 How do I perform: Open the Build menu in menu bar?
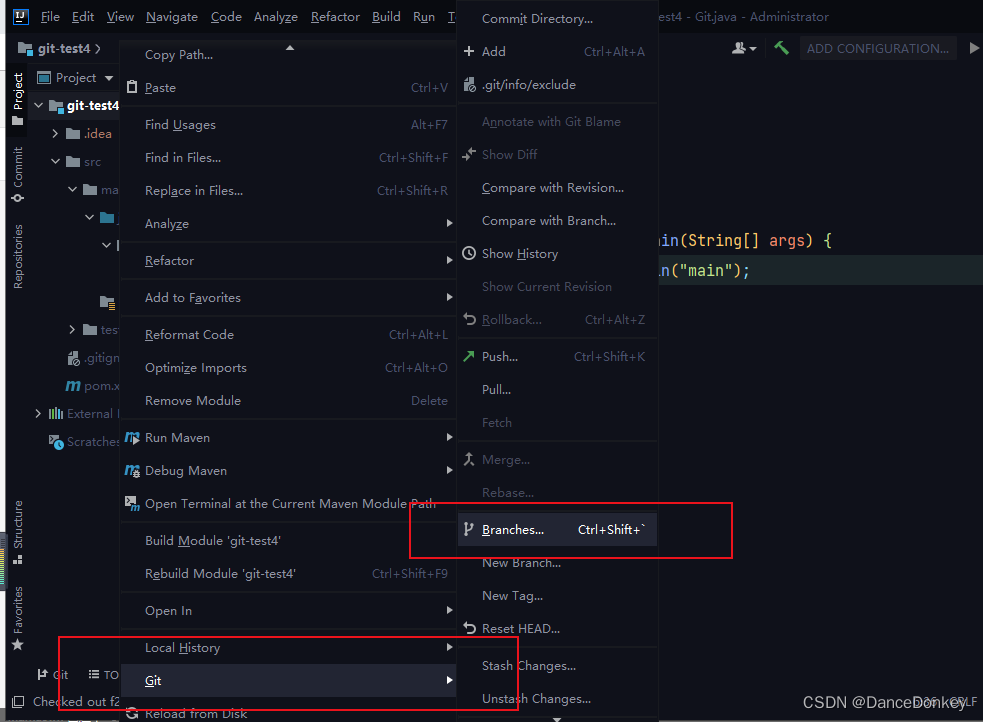[x=386, y=17]
